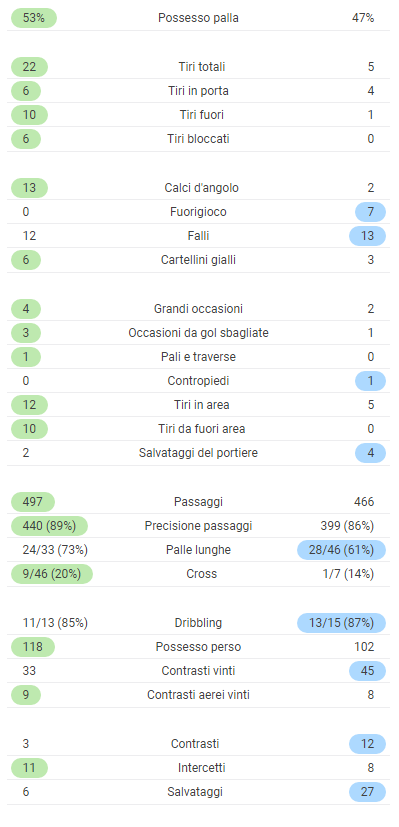
Task: Click the blue 1 Contropiedi badge
Action: pos(371,381)
